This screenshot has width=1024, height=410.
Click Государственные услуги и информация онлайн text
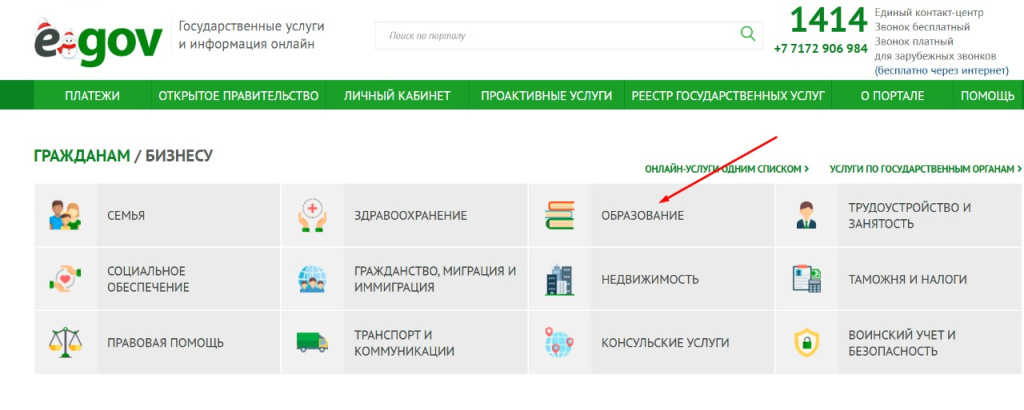[x=251, y=35]
